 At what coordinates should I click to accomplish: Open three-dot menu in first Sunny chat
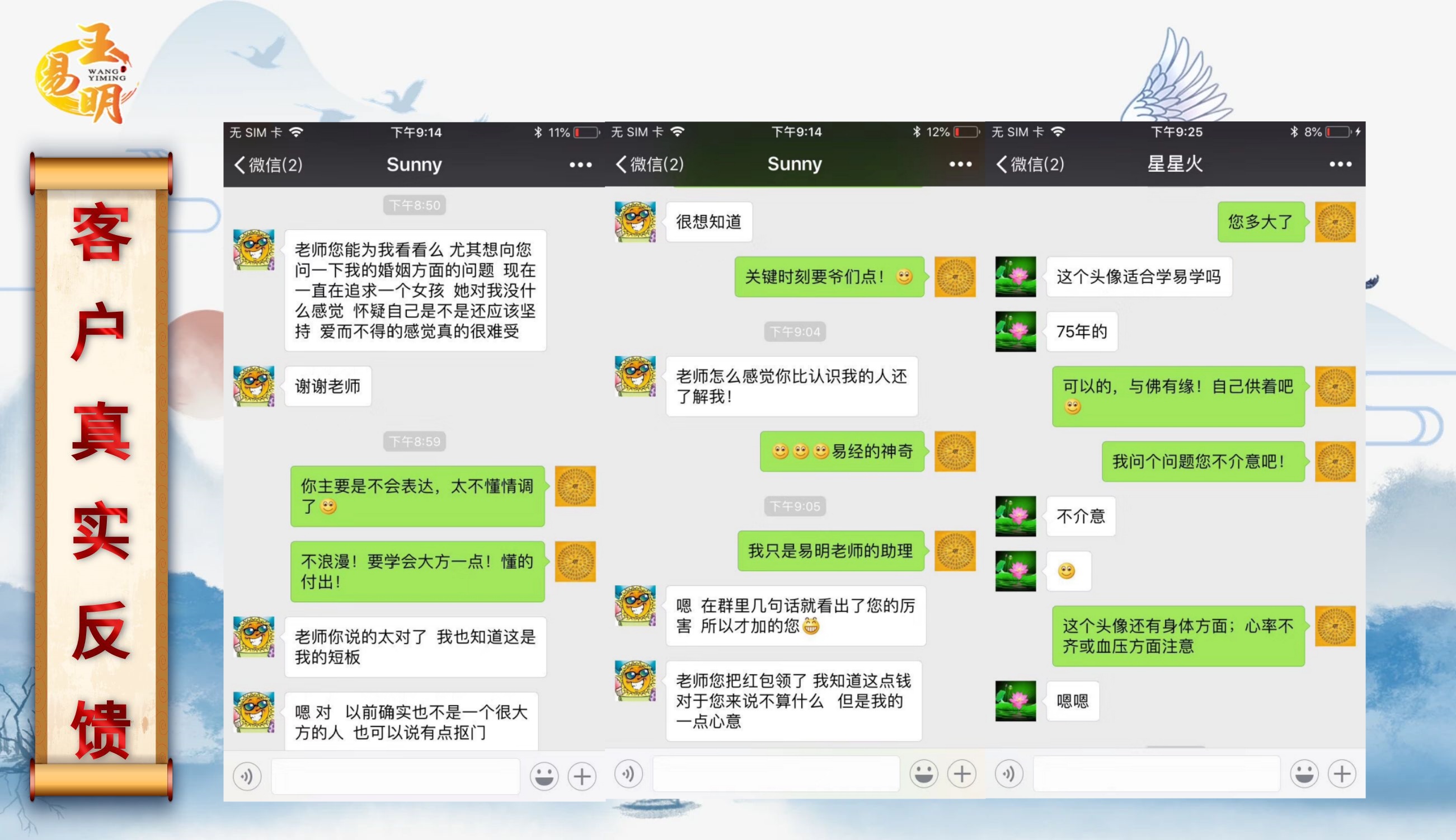coord(580,165)
